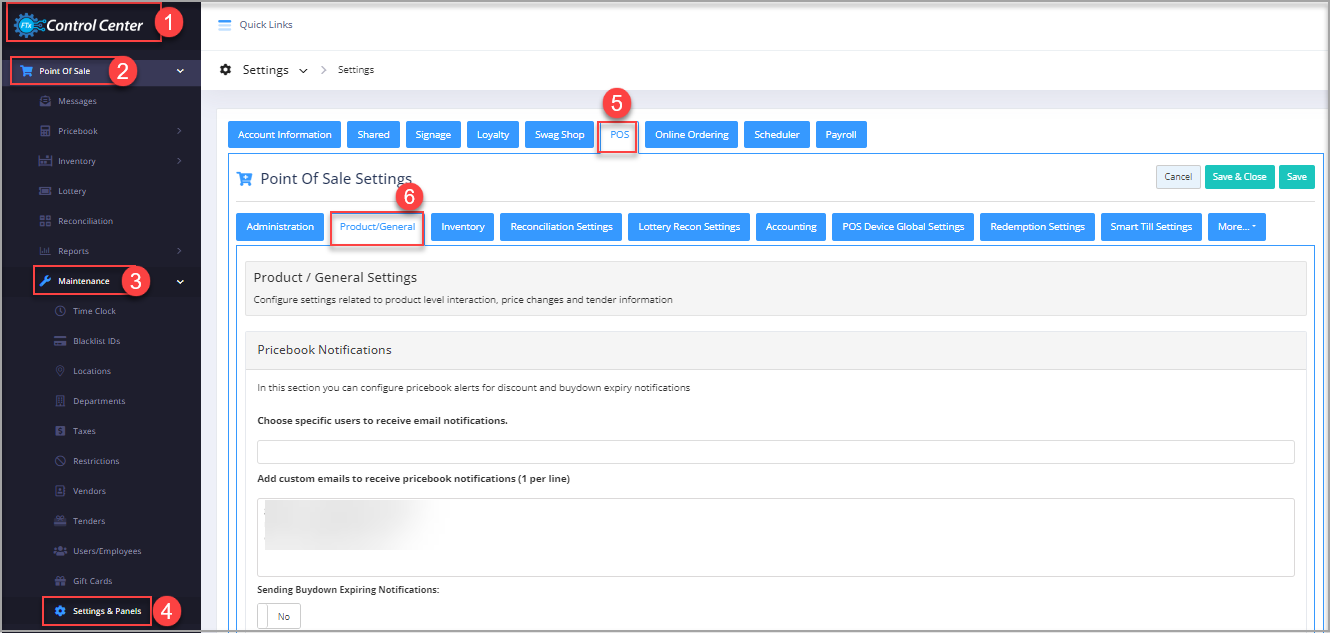Click the Gift Cards icon
1330x633 pixels.
coord(60,581)
